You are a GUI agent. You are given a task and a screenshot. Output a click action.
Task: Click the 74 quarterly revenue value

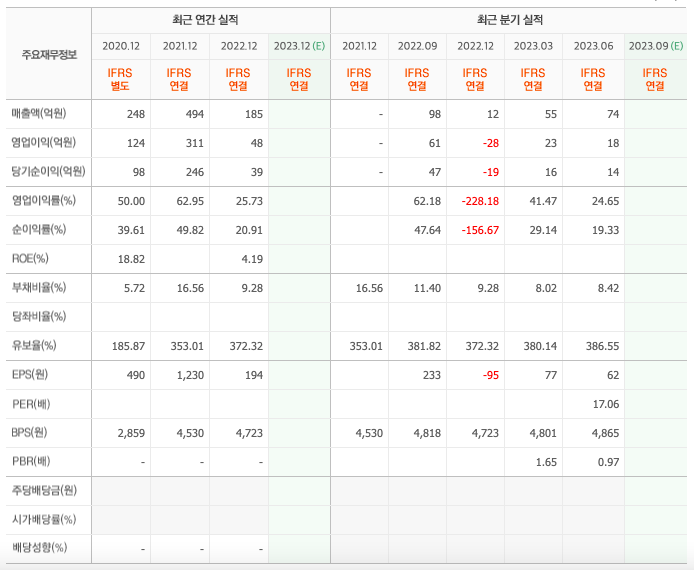point(613,114)
